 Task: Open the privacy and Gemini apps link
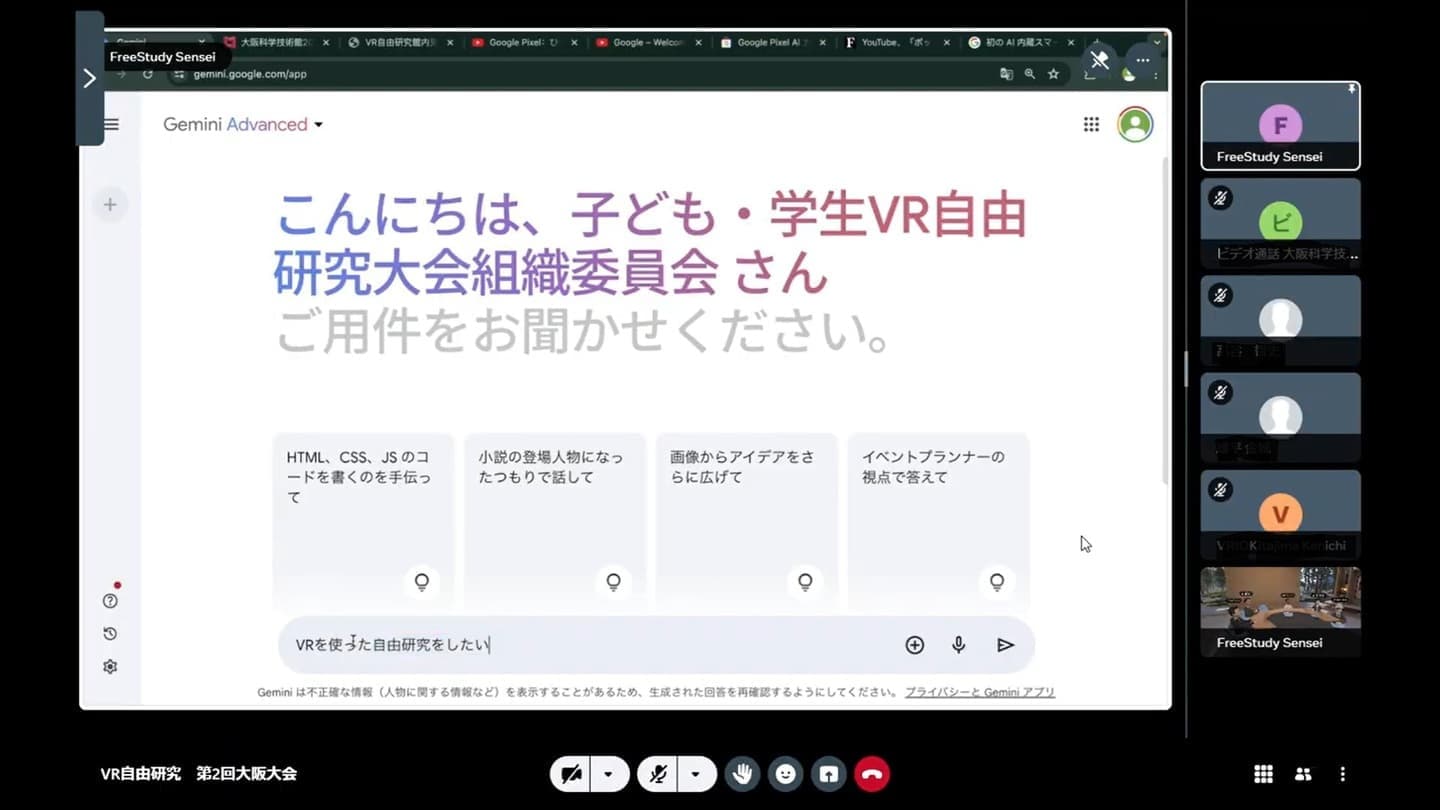pos(979,692)
